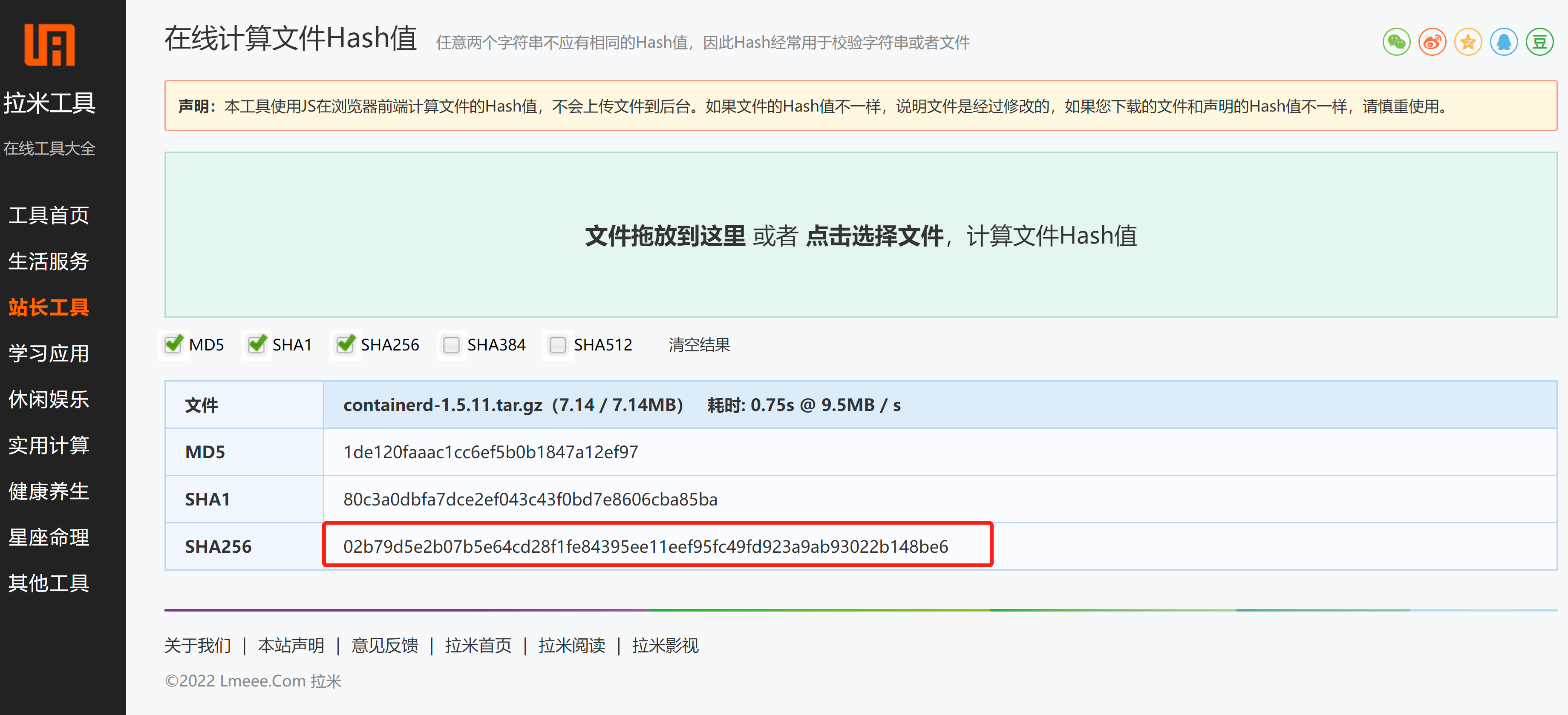1568x715 pixels.
Task: Click 清空结果 to clear results
Action: (x=699, y=345)
